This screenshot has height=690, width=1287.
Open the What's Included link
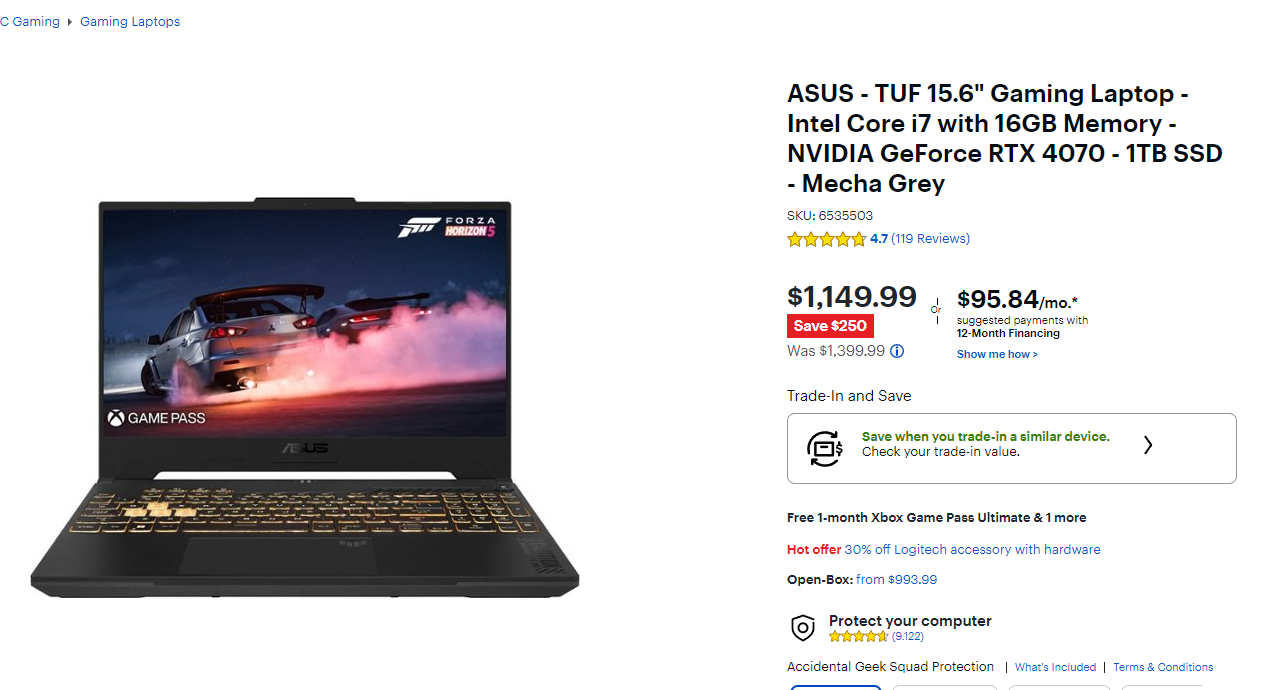(x=1055, y=667)
